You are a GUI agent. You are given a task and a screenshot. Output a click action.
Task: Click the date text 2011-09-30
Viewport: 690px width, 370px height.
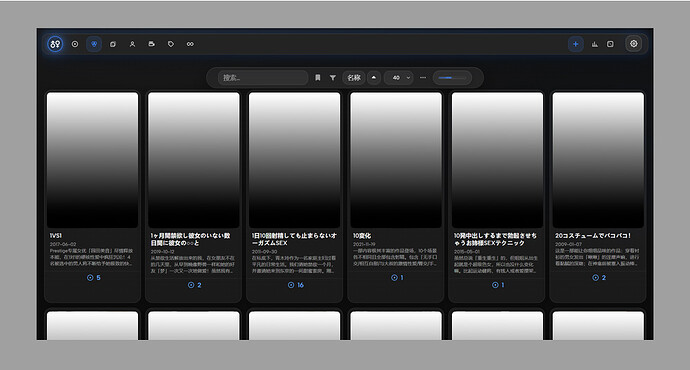264,251
